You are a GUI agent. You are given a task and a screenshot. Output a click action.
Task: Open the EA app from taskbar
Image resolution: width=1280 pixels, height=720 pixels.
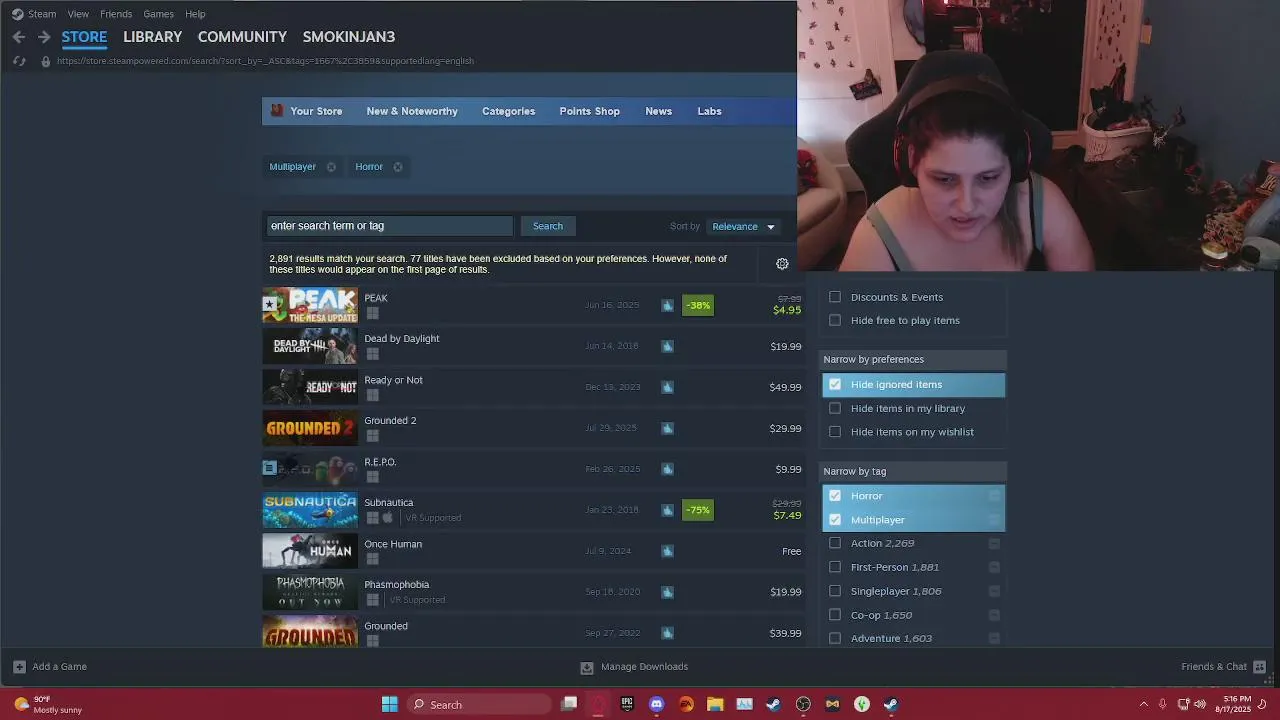coord(686,704)
